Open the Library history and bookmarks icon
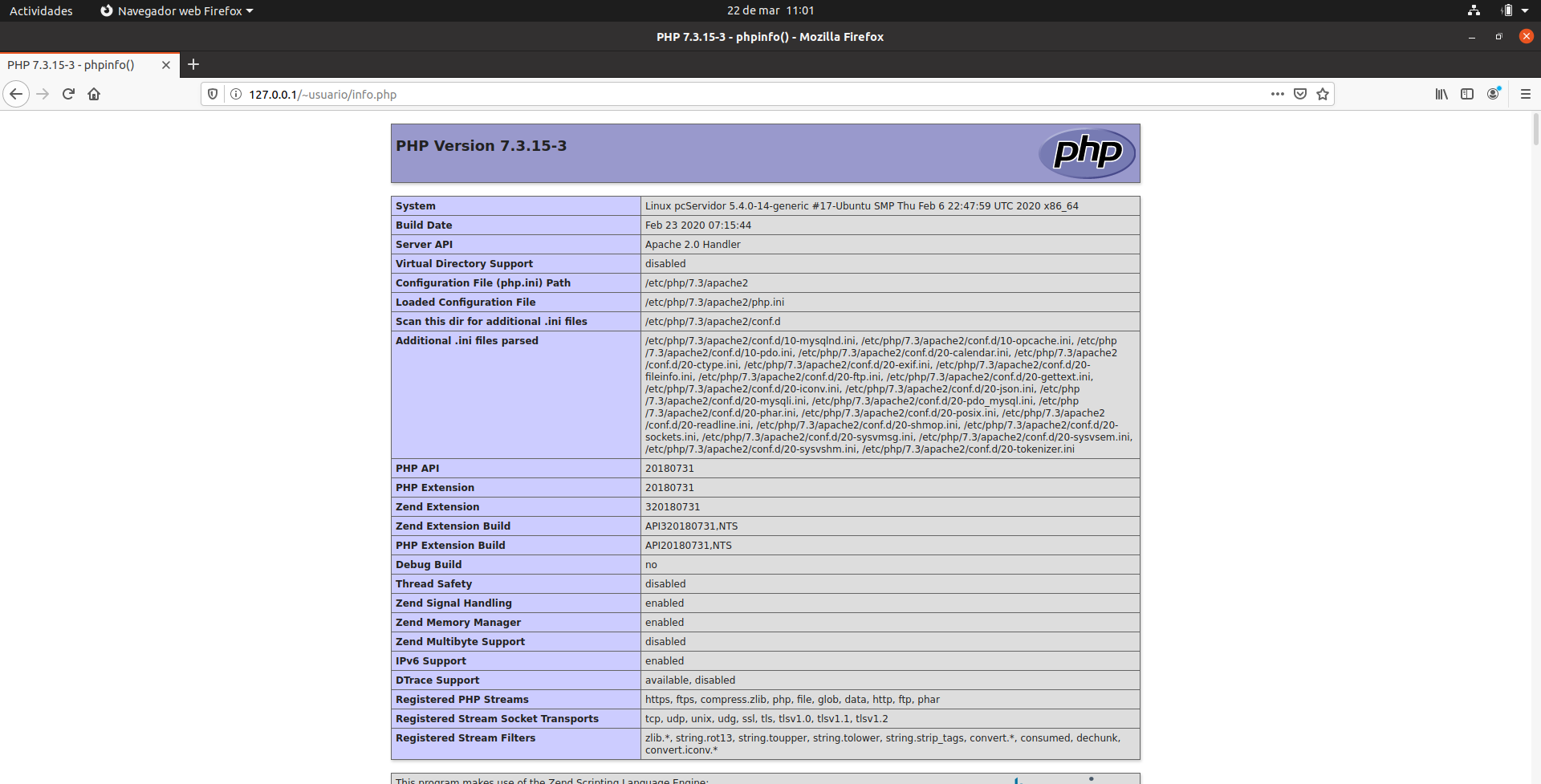 click(x=1441, y=94)
